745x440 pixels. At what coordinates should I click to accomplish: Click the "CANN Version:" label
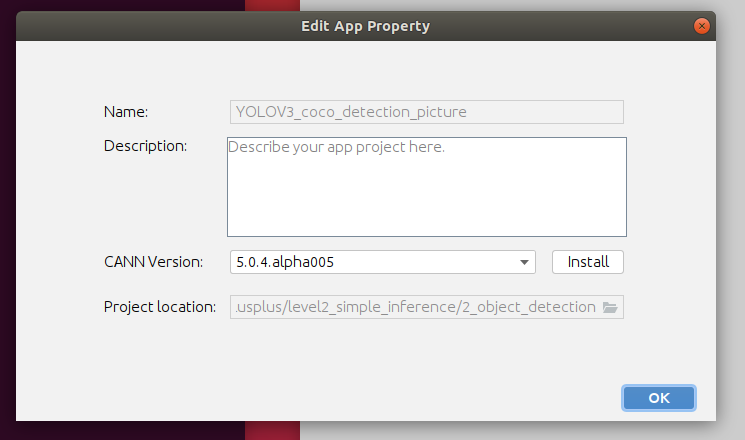click(153, 262)
